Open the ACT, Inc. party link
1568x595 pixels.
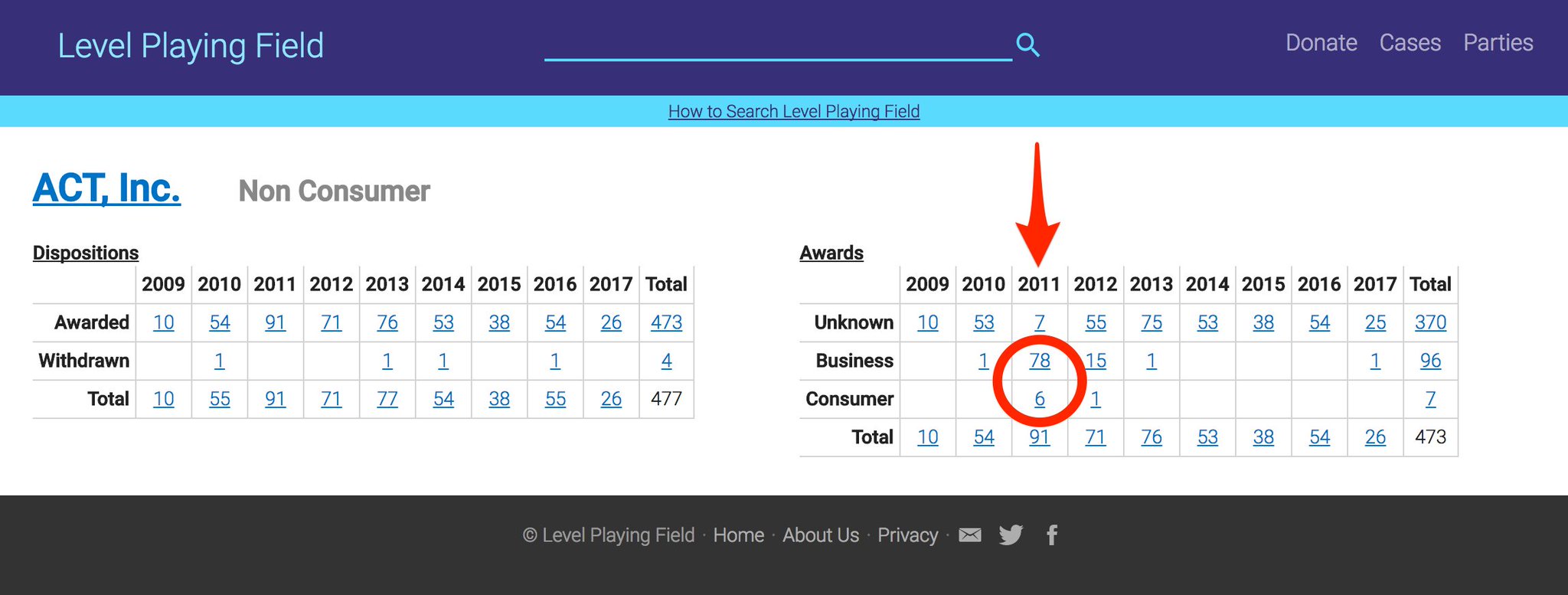[106, 188]
